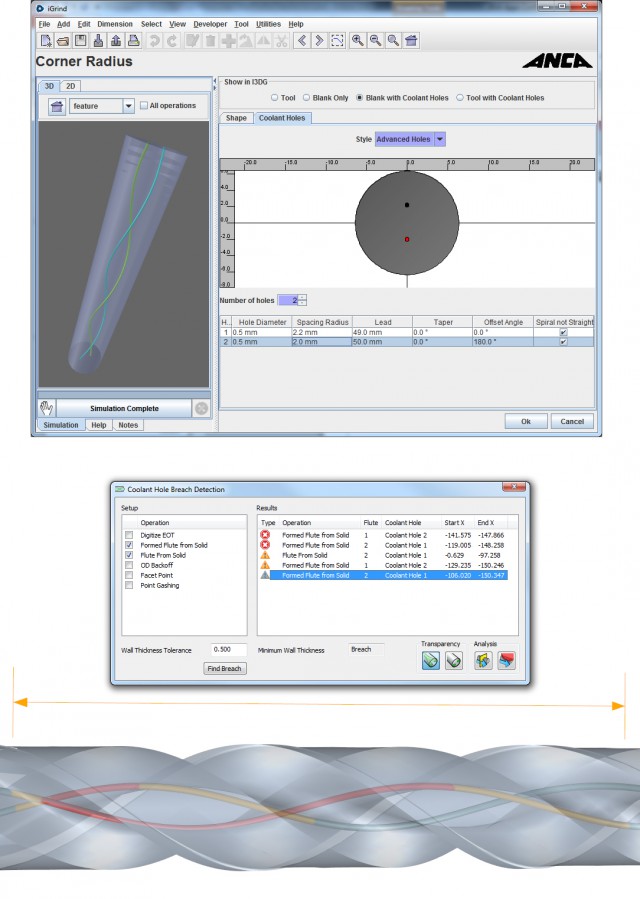The height and width of the screenshot is (899, 640).
Task: Click the hand icon beside Simulation Complete
Action: [46, 408]
